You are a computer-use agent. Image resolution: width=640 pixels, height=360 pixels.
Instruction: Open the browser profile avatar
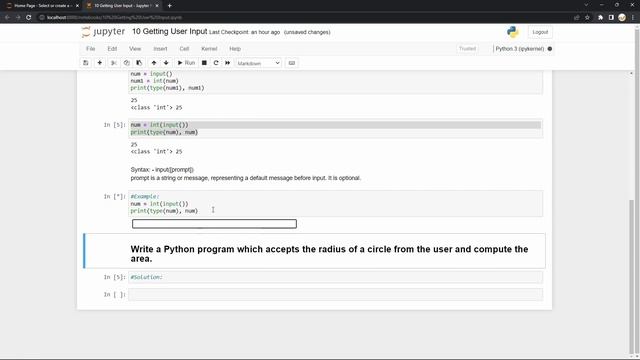(x=622, y=18)
